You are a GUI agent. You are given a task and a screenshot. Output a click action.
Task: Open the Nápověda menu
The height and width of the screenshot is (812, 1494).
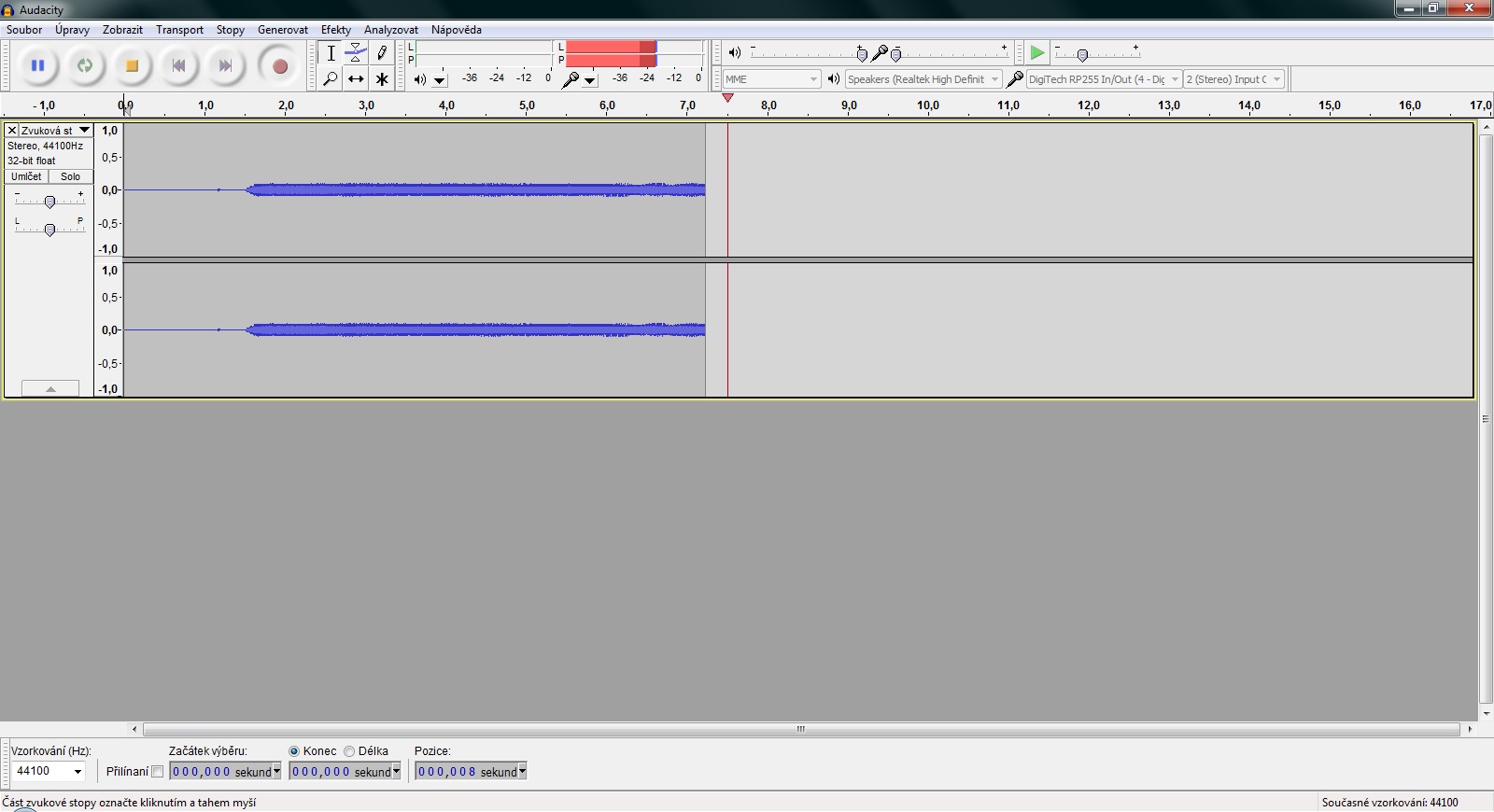click(x=457, y=30)
